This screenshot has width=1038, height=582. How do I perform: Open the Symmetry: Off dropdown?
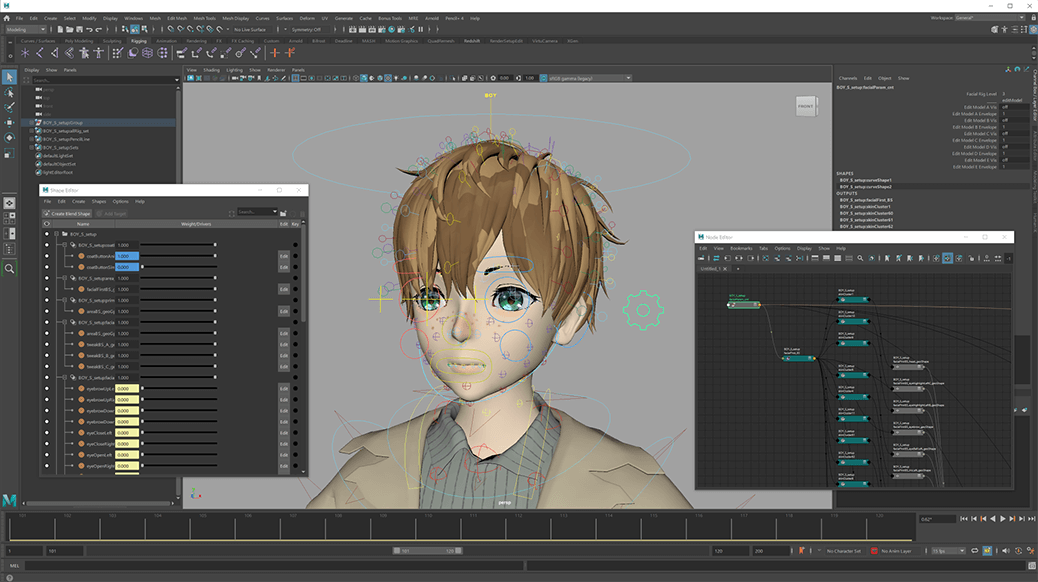[308, 29]
